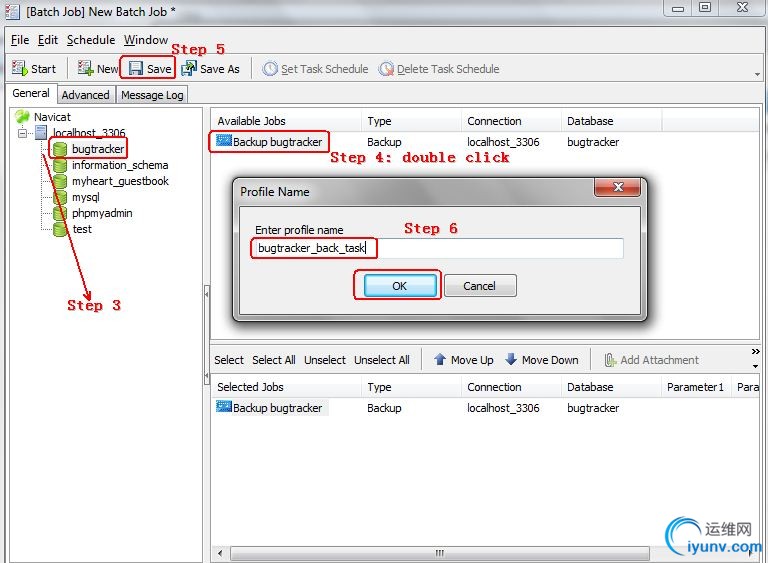Click the Save floppy disk icon
The image size is (768, 563).
tap(136, 69)
